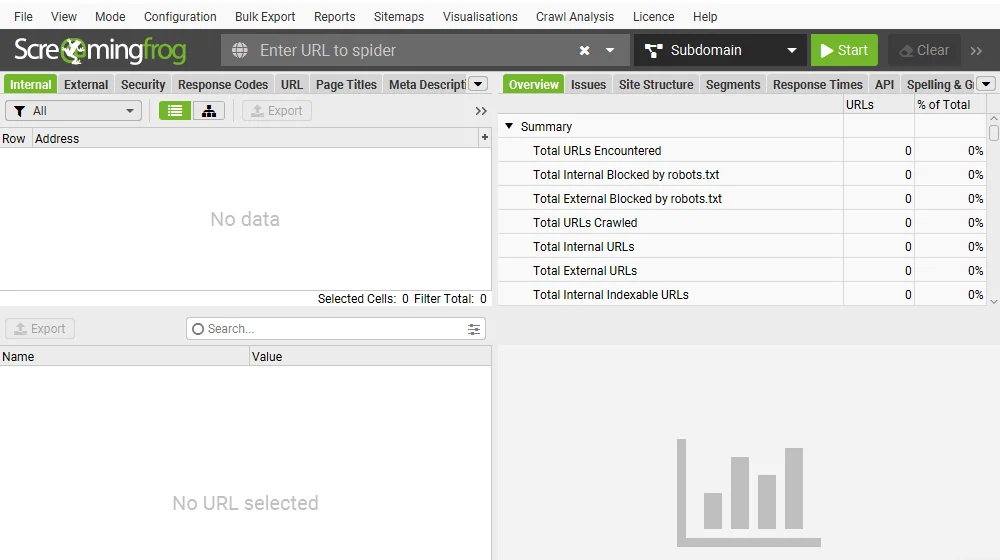Select Total External Blocked by robots.txt row
1000x560 pixels.
click(742, 198)
